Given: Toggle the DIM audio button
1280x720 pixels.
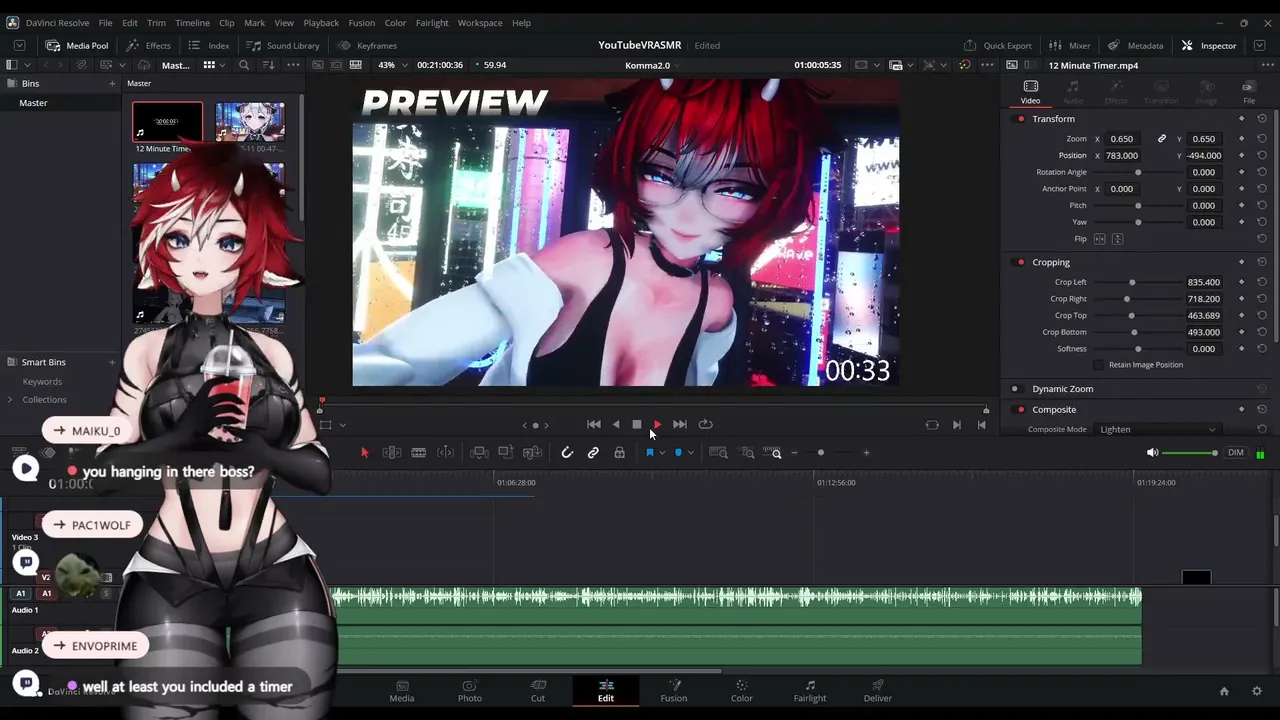Looking at the screenshot, I should coord(1236,453).
